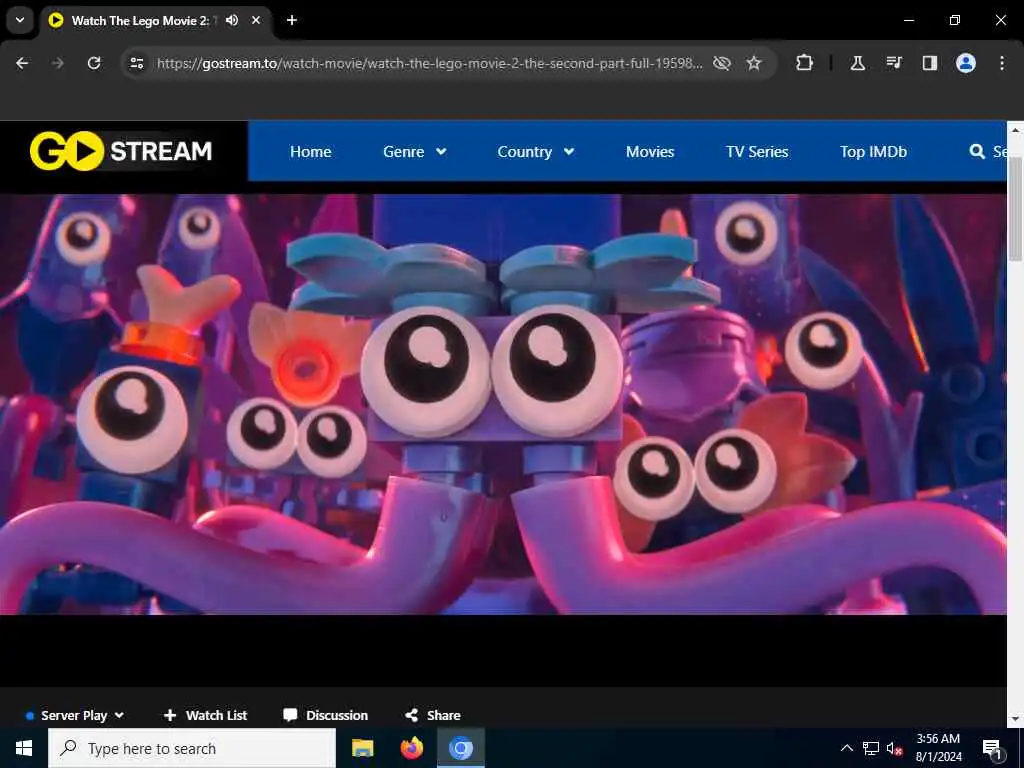The width and height of the screenshot is (1024, 768).
Task: Expand the Server Play dropdown
Action: click(x=75, y=715)
